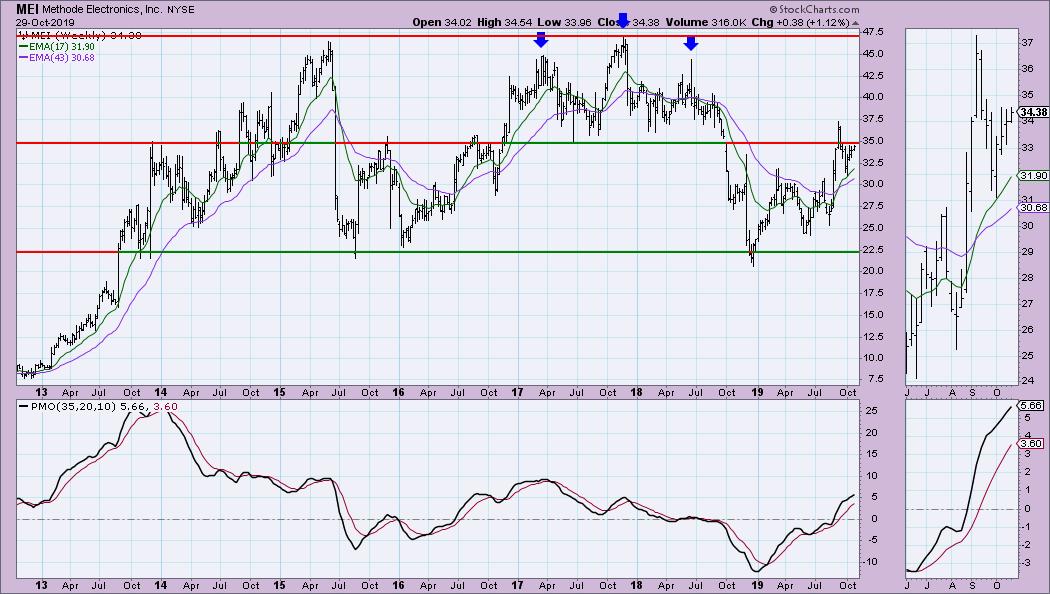Image resolution: width=1050 pixels, height=594 pixels.
Task: Open the zoomed PMO thumbnail chart on the right
Action: click(x=961, y=488)
